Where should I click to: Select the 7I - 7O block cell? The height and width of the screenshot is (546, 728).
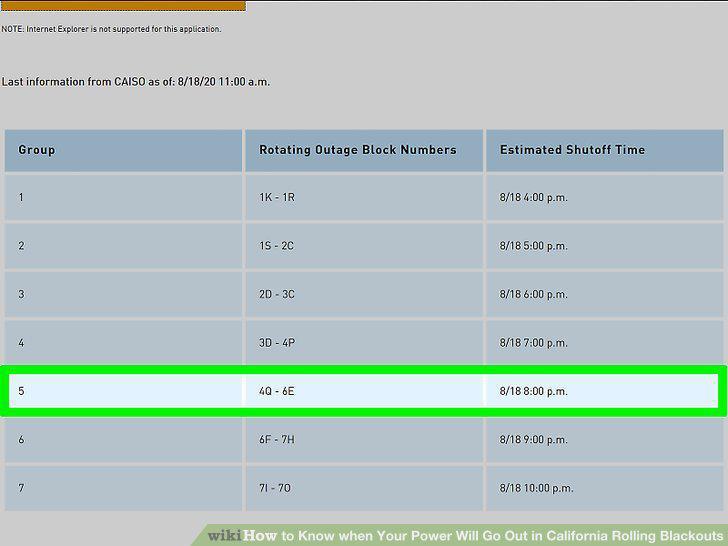click(364, 488)
